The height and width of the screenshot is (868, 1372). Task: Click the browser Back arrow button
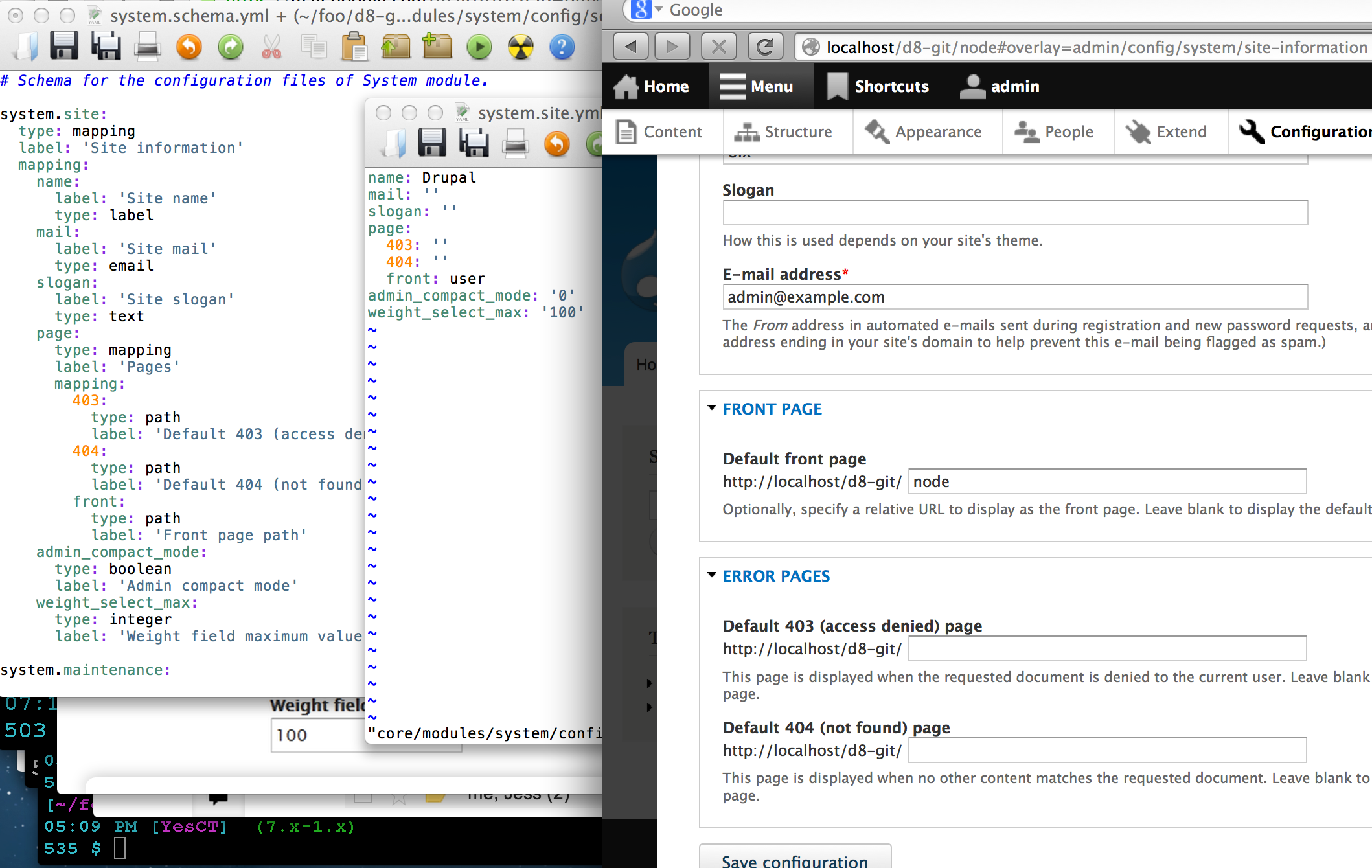click(630, 47)
